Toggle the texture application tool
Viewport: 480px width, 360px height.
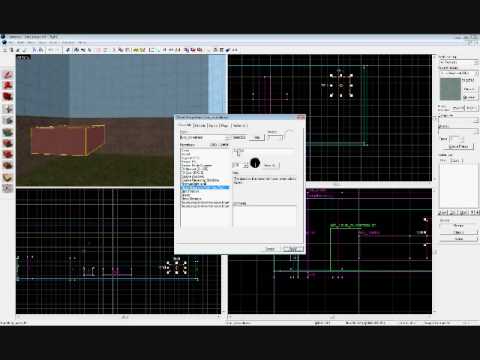(x=8, y=131)
